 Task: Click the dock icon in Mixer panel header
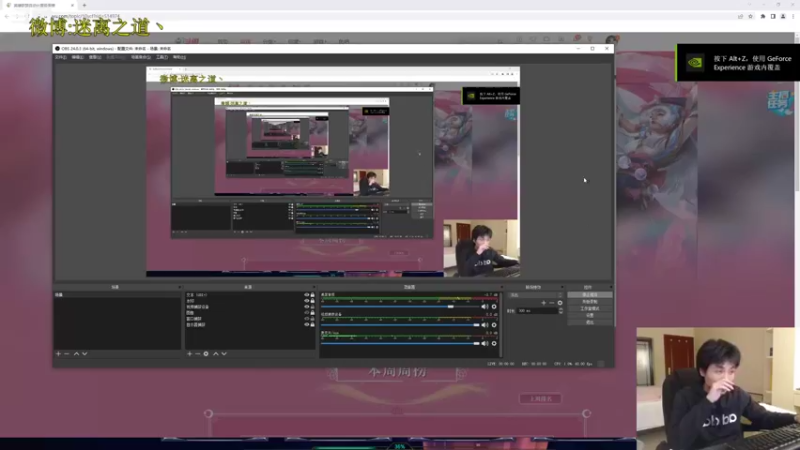tap(502, 287)
